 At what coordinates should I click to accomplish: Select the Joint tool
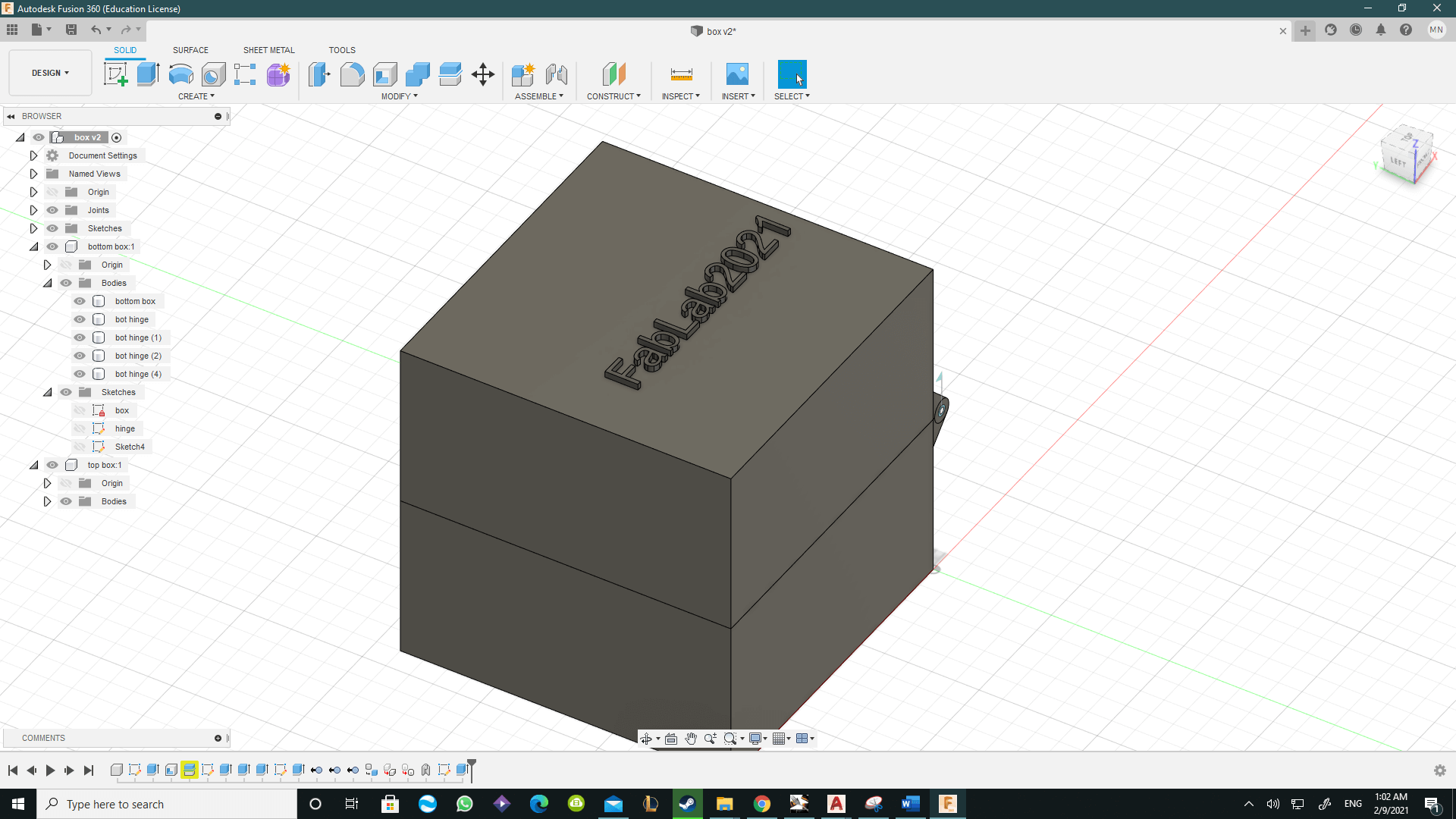pos(557,74)
